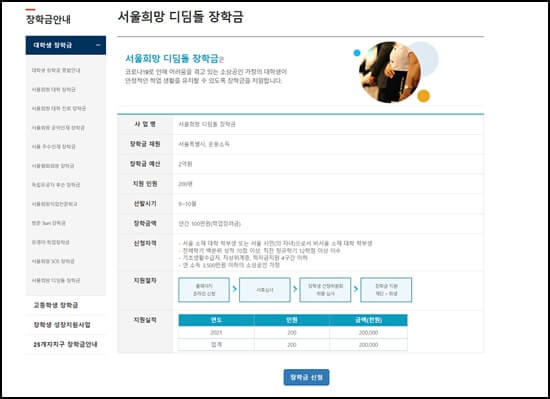Screen dimensions: 550x399
Task: Click the arrow icon after 서류심사 step
Action: 295,289
